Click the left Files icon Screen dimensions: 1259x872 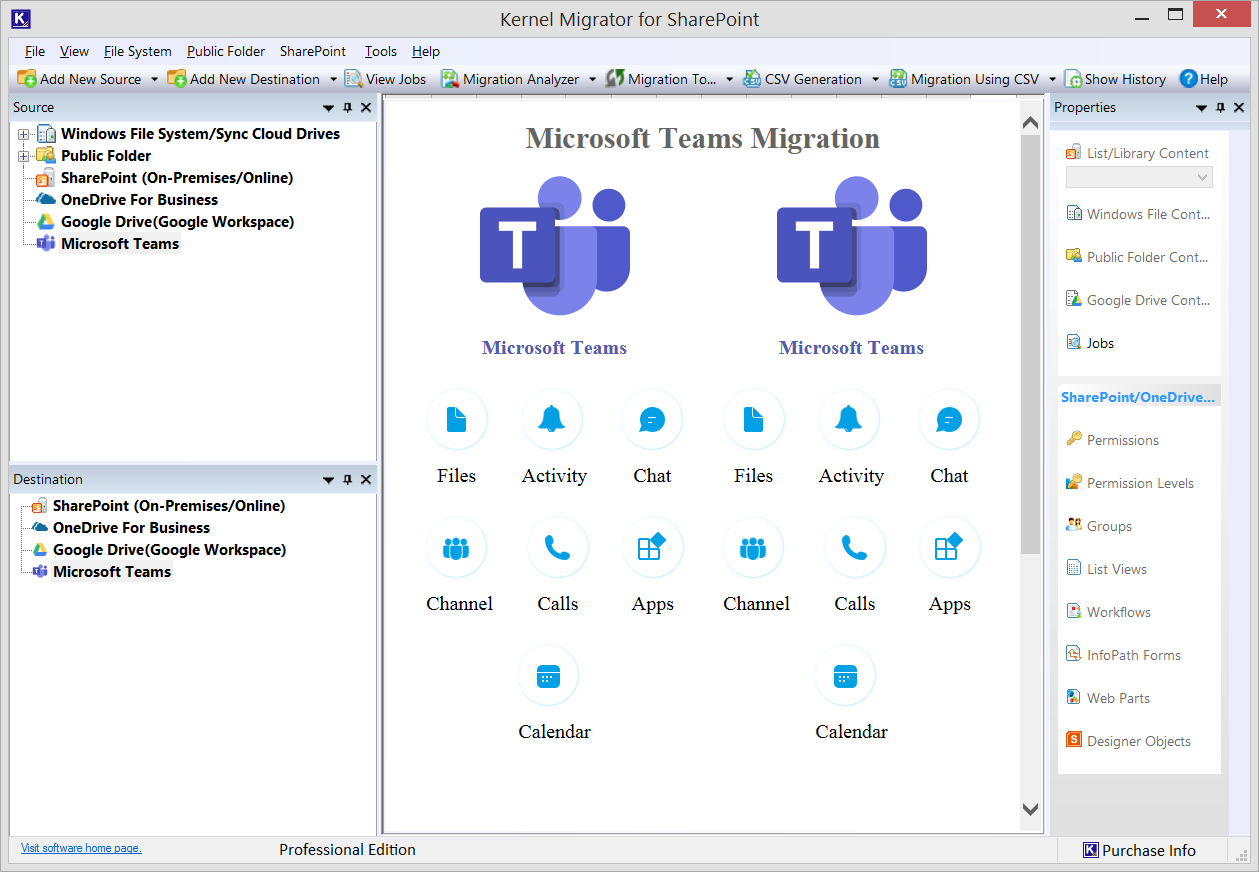tap(457, 419)
